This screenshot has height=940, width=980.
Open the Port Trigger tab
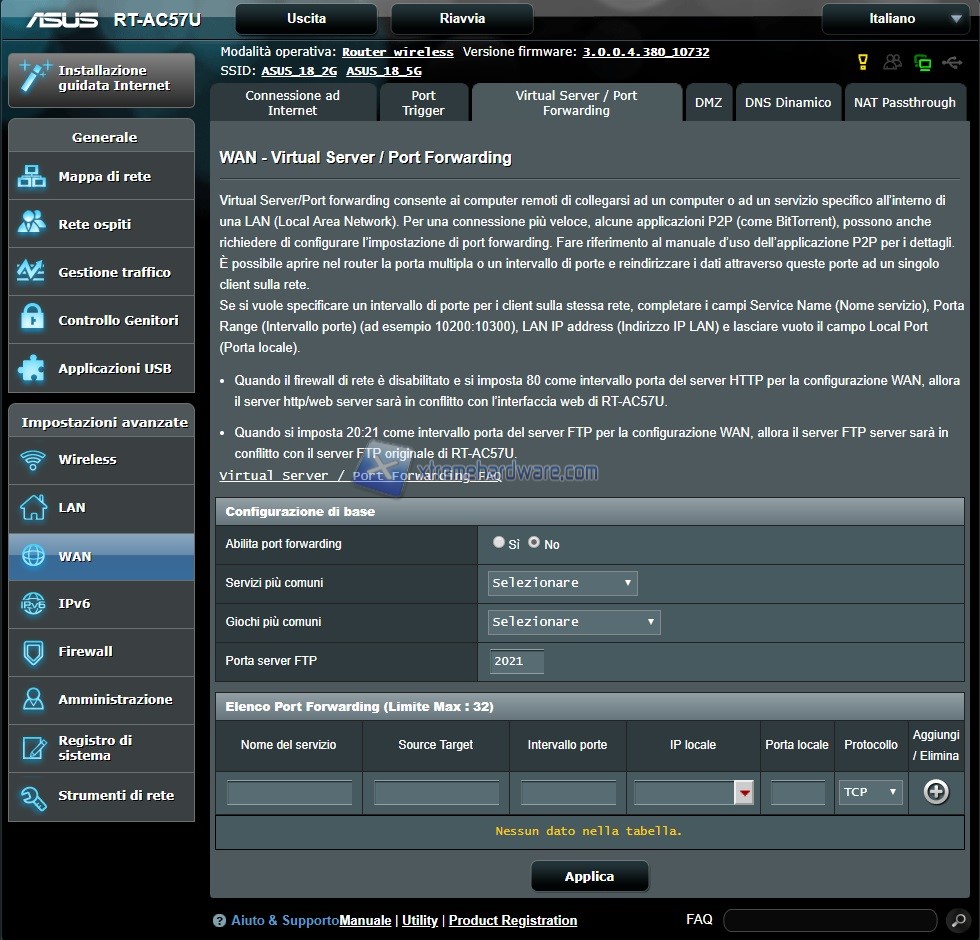click(x=424, y=103)
